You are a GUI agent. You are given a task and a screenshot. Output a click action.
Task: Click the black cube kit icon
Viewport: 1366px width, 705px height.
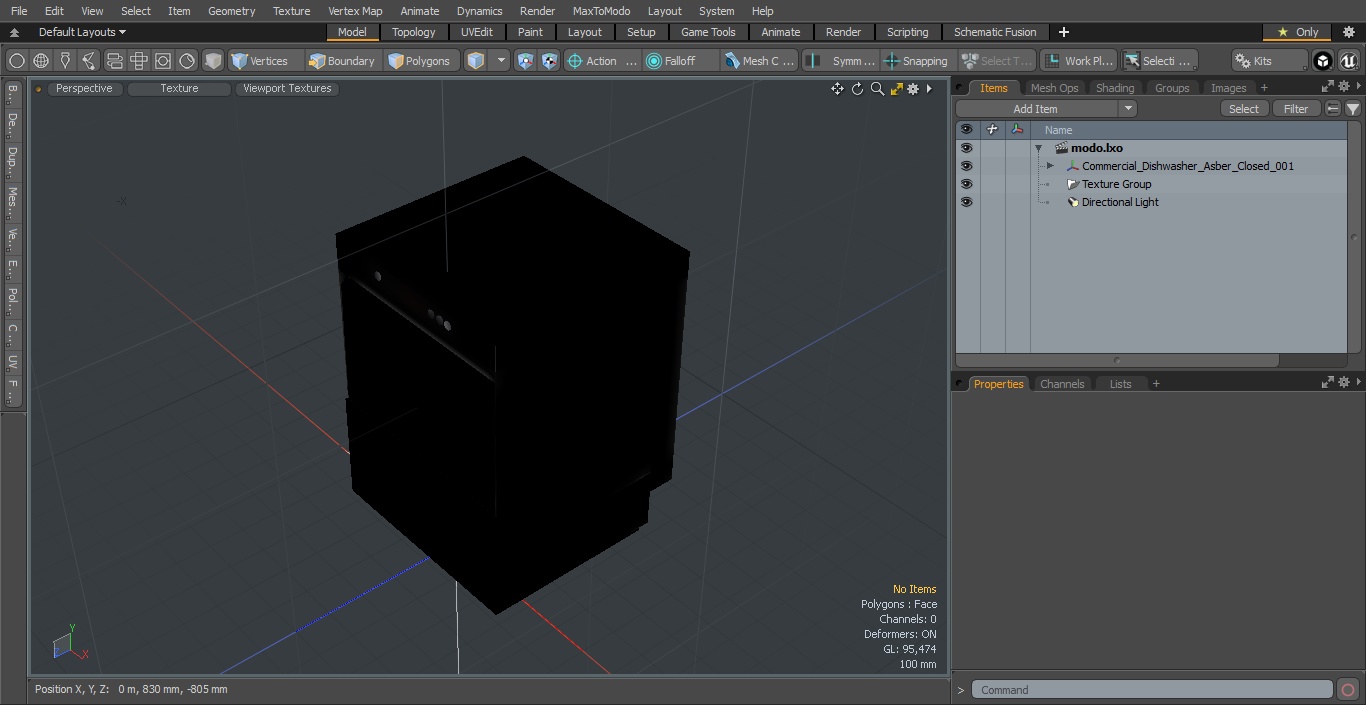tap(1323, 61)
